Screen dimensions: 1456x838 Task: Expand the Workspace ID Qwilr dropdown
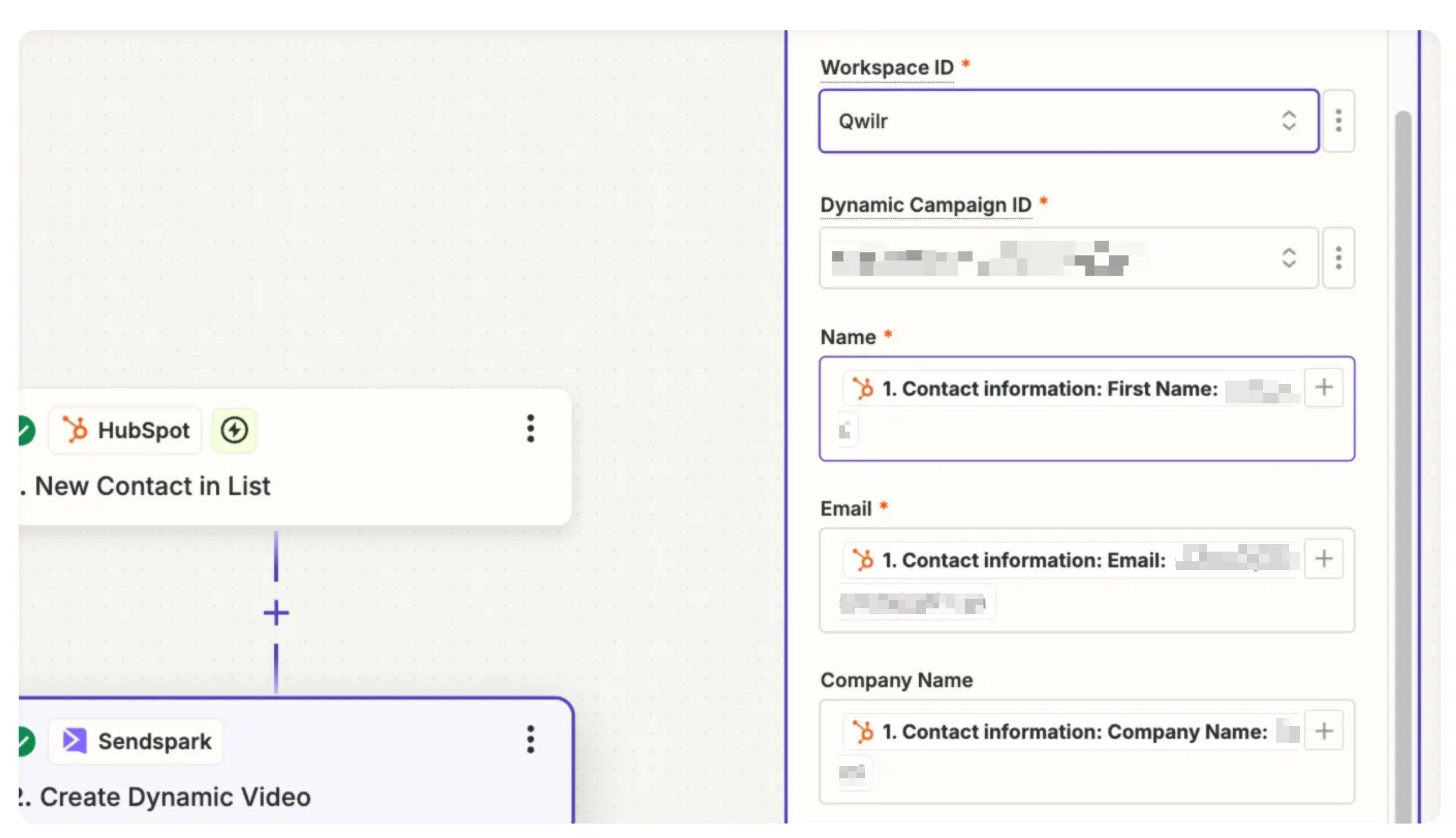coord(1036,121)
